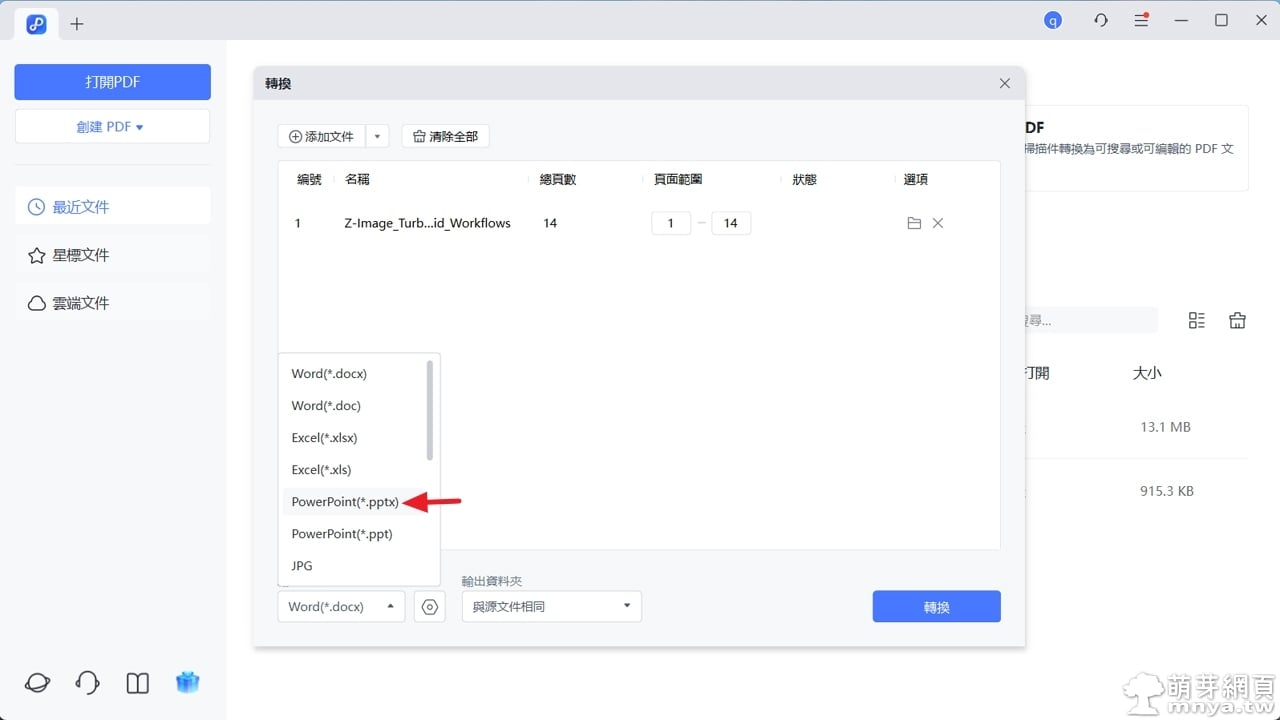The image size is (1280, 720).
Task: Select PowerPoint(*.pptx) from format list
Action: click(x=345, y=502)
